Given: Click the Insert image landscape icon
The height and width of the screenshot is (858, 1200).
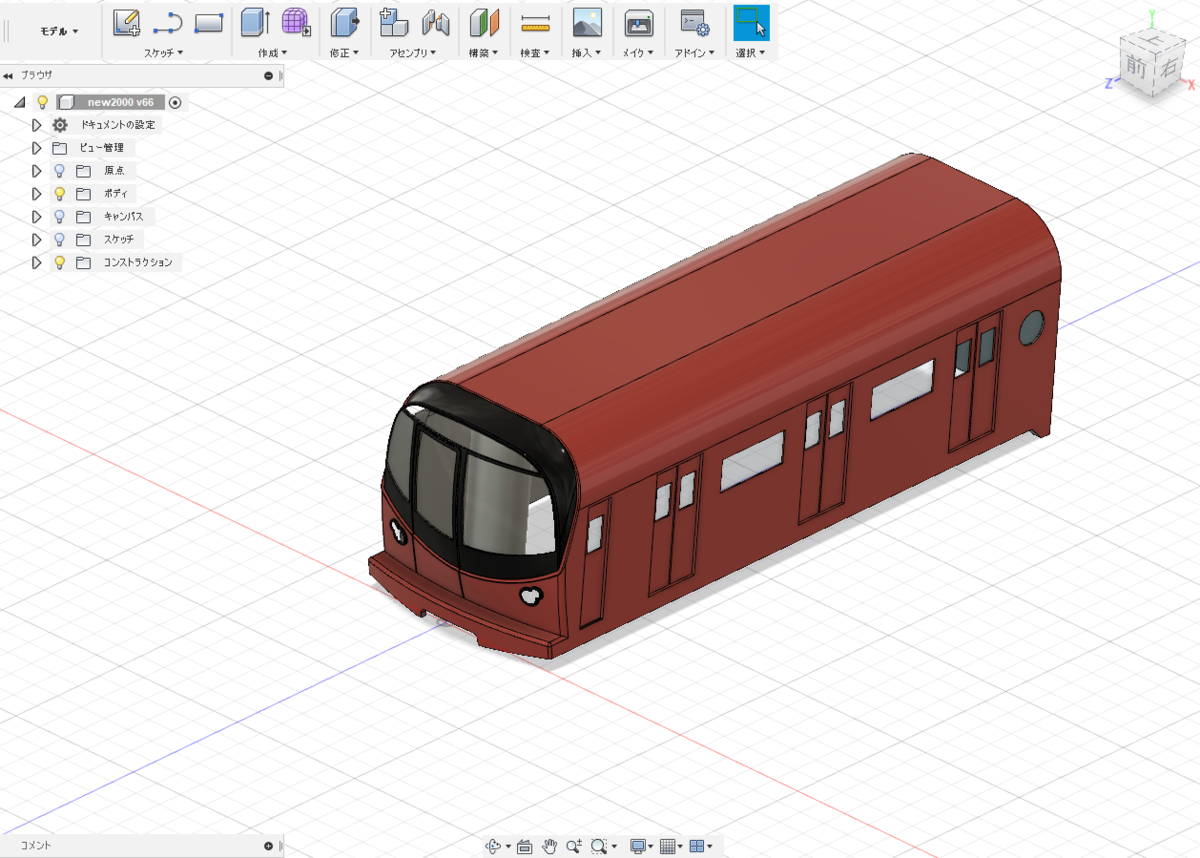Looking at the screenshot, I should 587,22.
